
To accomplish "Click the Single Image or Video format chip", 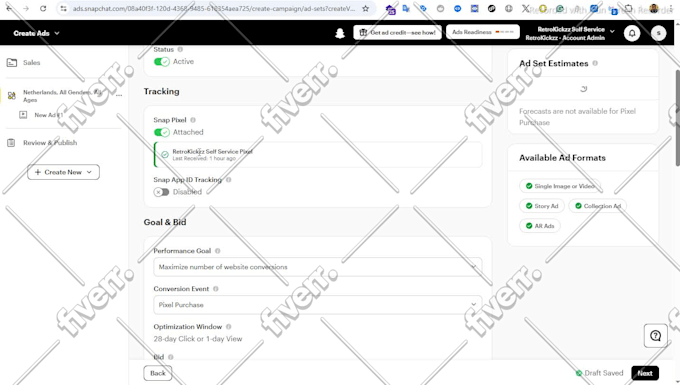I will [x=559, y=186].
